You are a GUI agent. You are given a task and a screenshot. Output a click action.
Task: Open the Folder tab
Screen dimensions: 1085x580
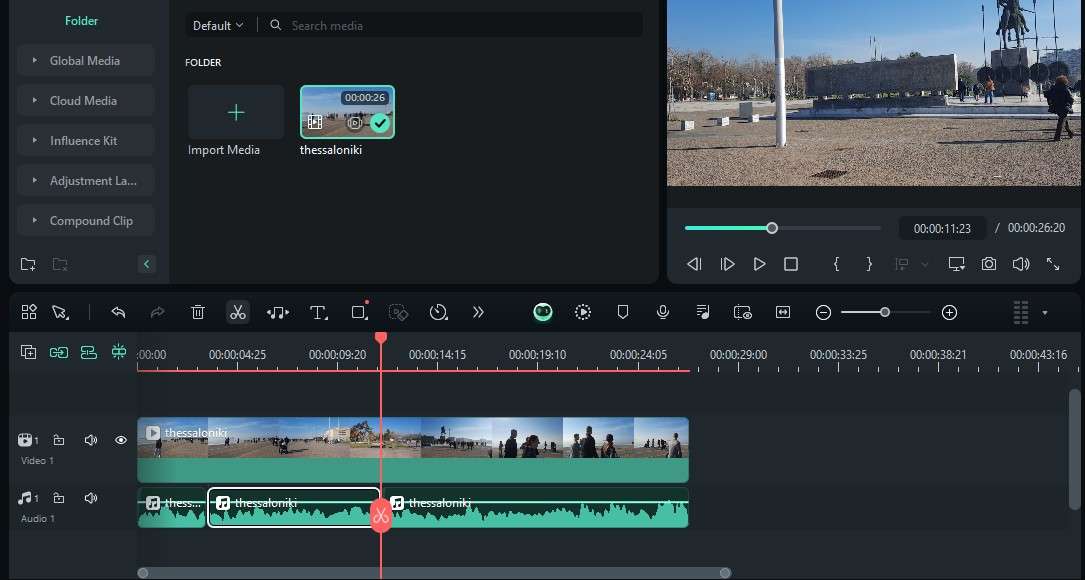click(x=81, y=21)
